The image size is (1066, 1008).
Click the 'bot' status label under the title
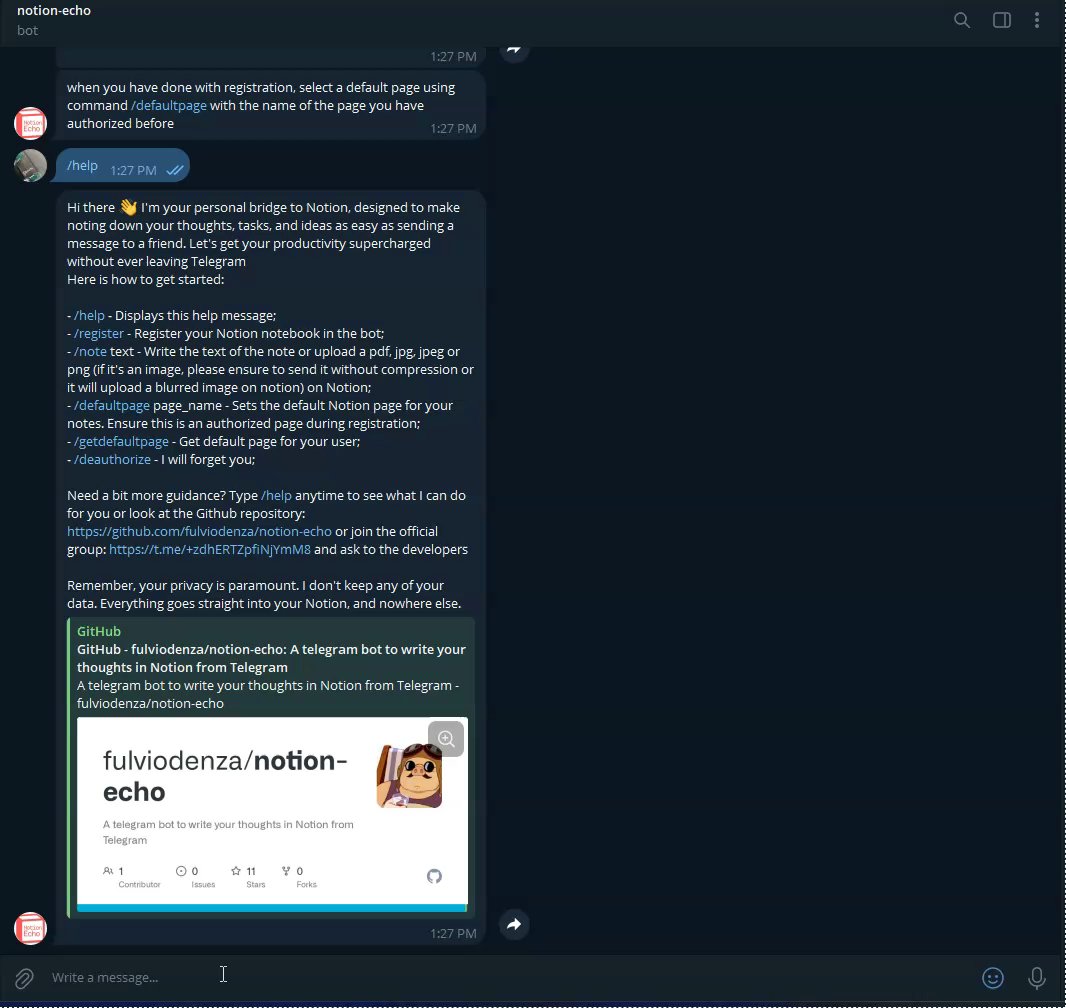pos(27,31)
